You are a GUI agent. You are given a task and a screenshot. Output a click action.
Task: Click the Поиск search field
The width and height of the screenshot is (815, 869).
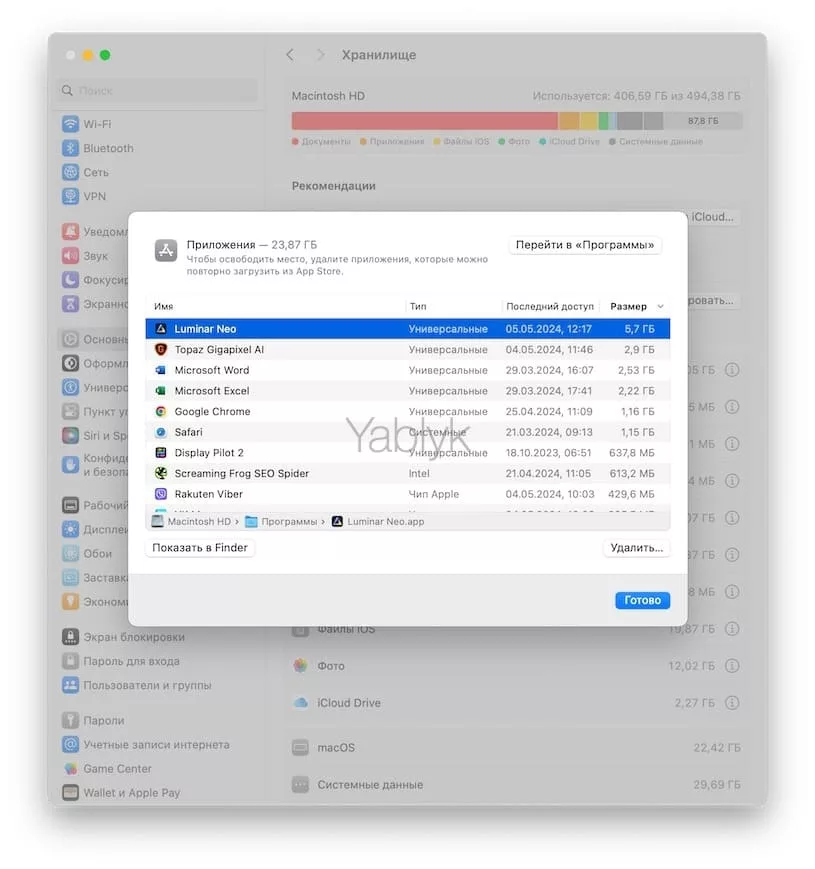click(x=160, y=91)
